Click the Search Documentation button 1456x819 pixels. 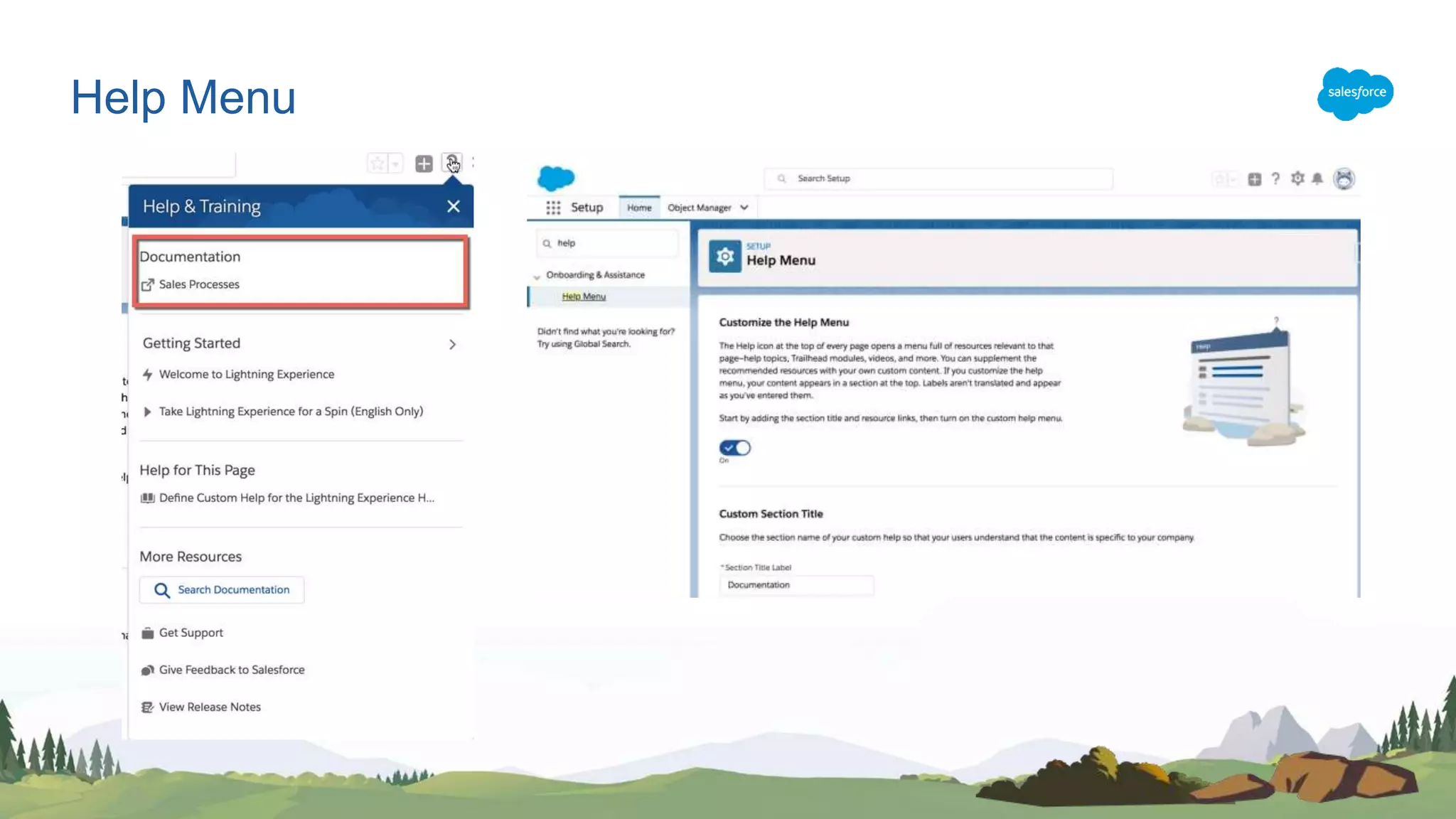point(222,590)
